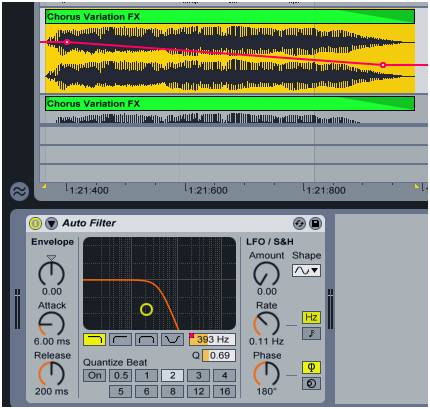
Task: Select the highpass filter type icon
Action: [x=120, y=340]
